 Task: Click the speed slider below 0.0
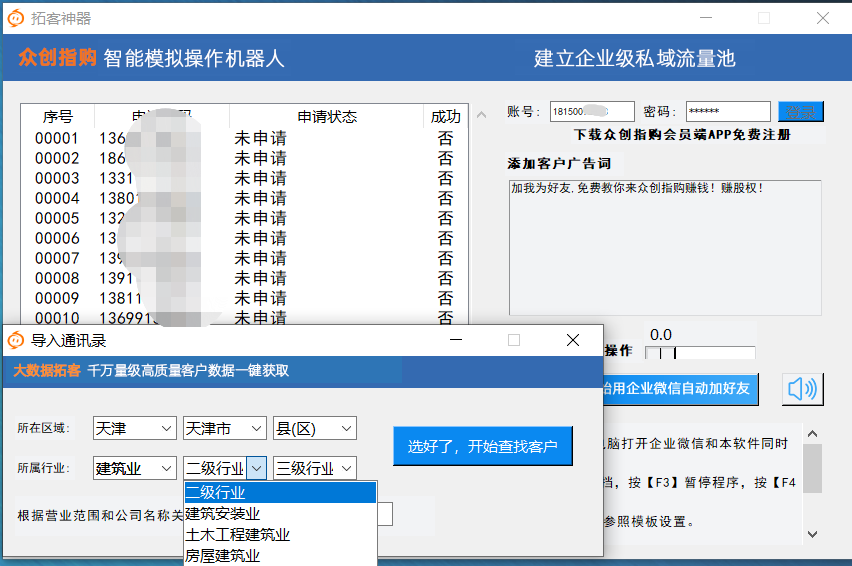click(x=700, y=353)
